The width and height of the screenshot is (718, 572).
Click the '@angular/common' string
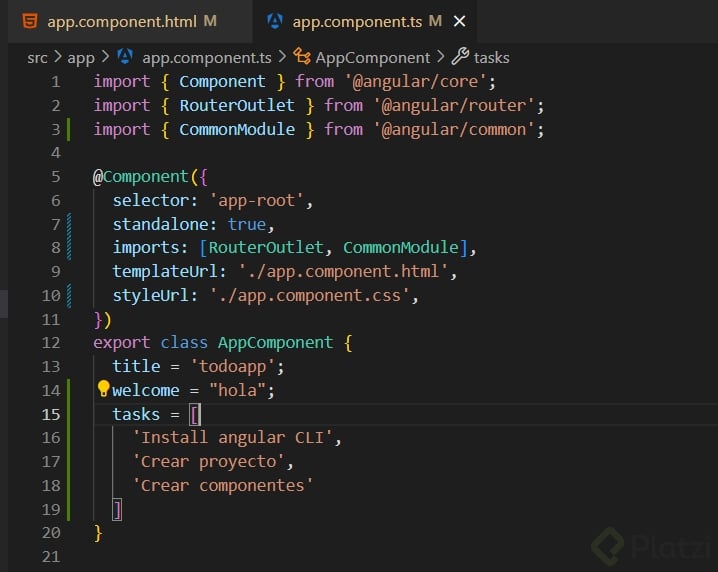(453, 130)
